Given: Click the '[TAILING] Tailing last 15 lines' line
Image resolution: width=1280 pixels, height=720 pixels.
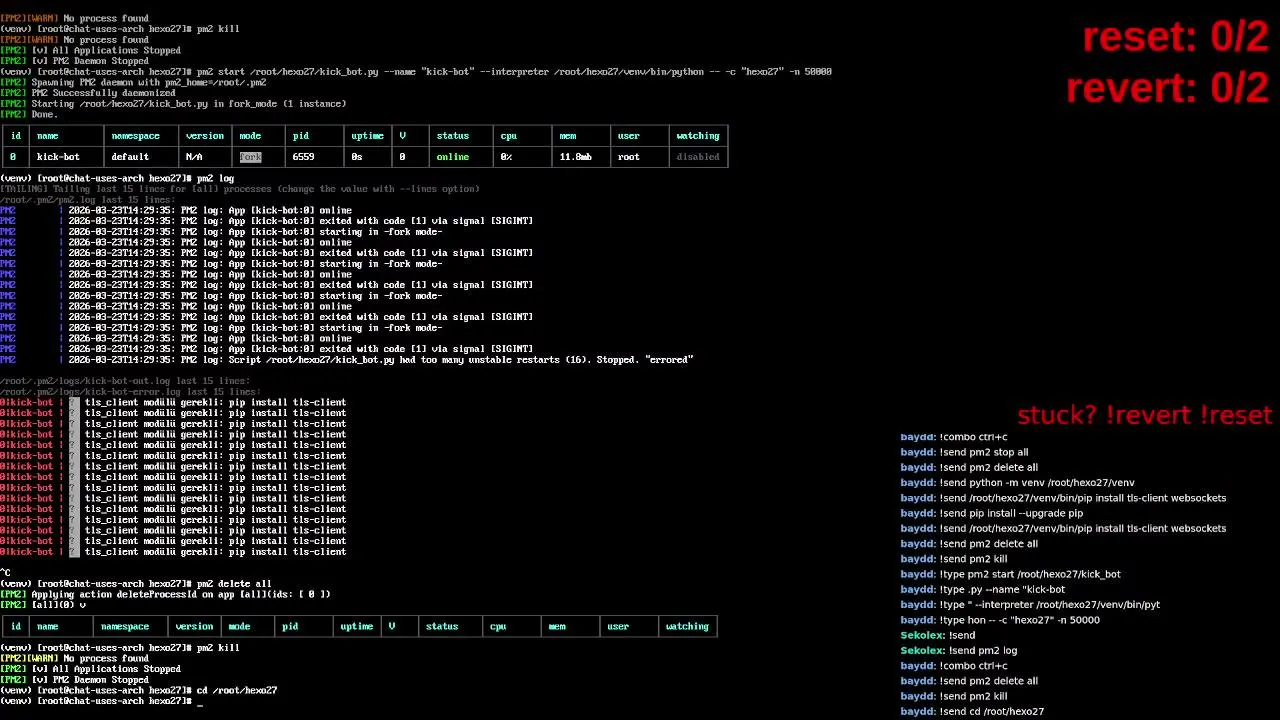Looking at the screenshot, I should [x=240, y=189].
